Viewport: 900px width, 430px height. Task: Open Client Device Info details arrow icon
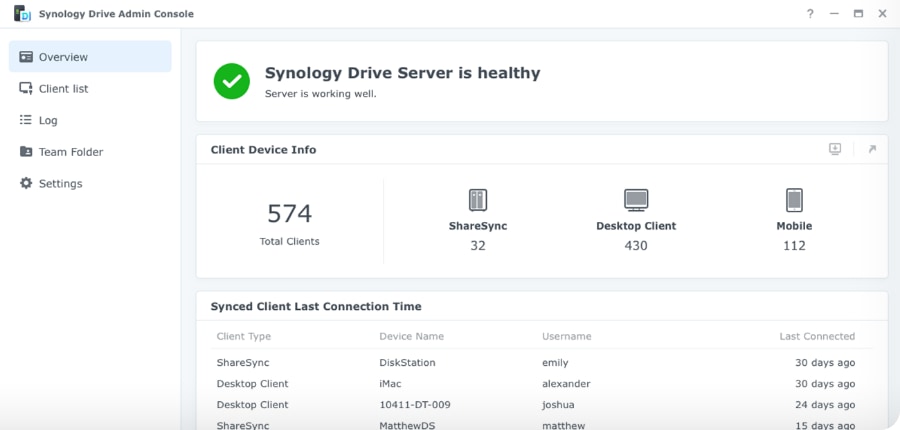[x=871, y=149]
